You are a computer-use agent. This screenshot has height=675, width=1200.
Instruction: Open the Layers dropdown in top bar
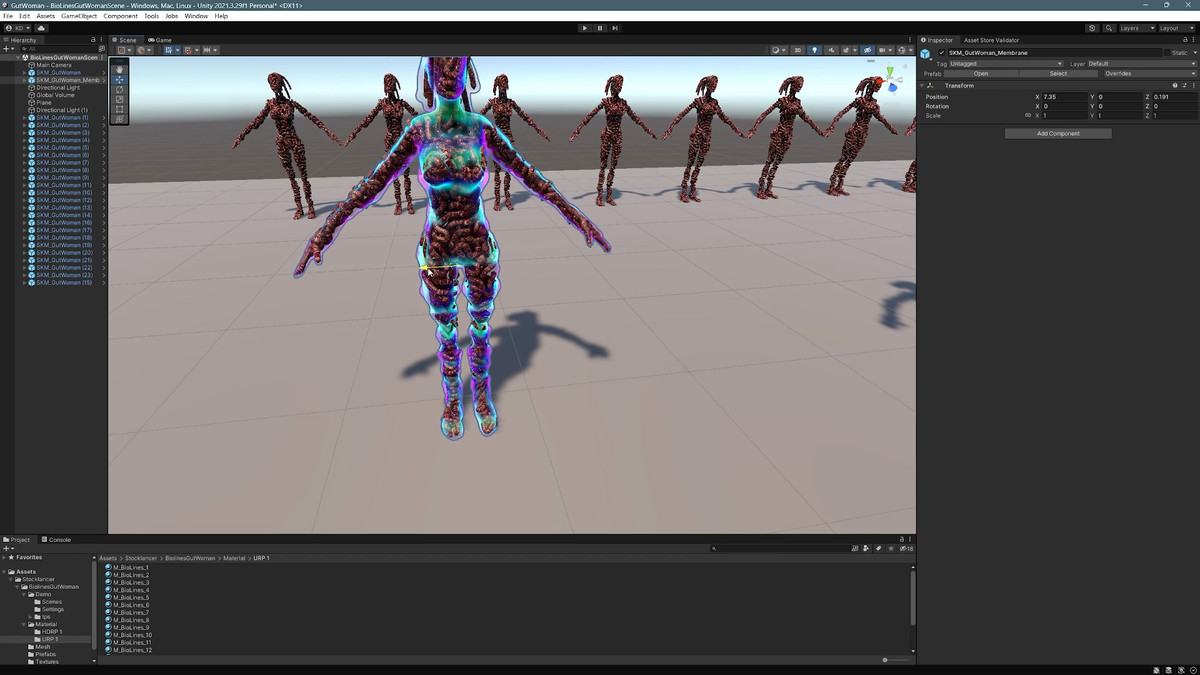tap(1136, 28)
